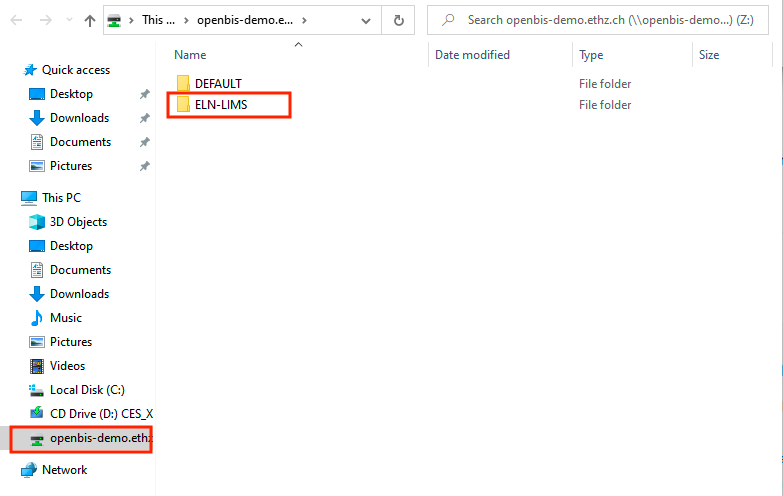
Task: Refresh the current folder view
Action: coord(398,20)
